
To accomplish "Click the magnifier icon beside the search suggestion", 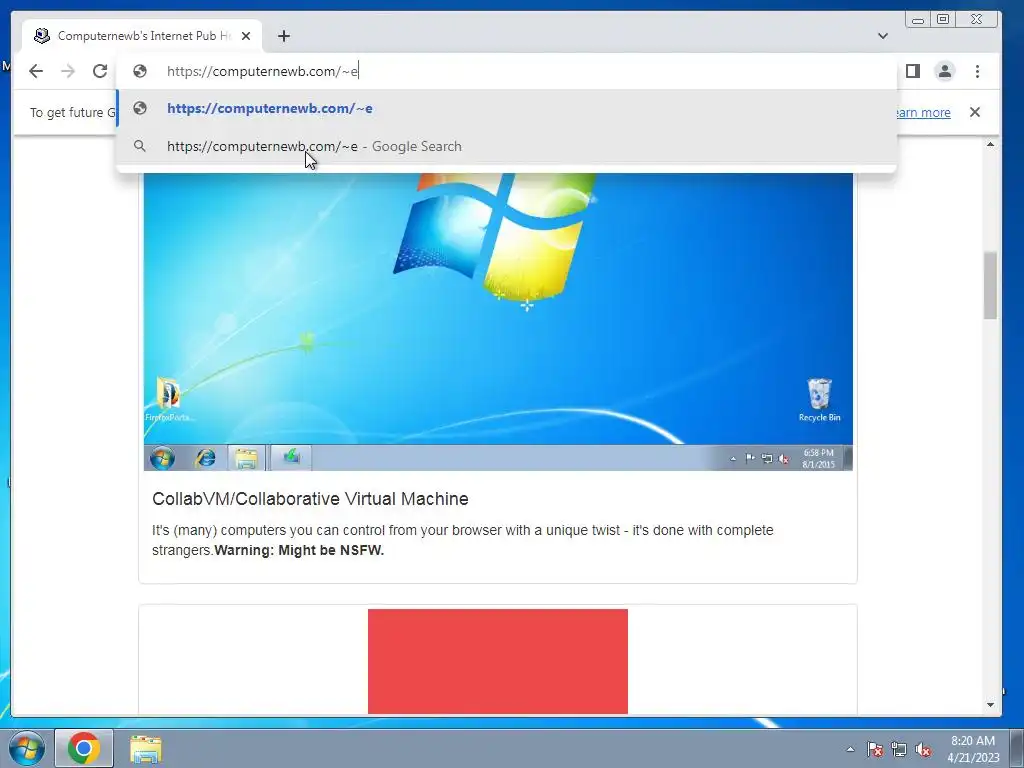I will (x=140, y=146).
